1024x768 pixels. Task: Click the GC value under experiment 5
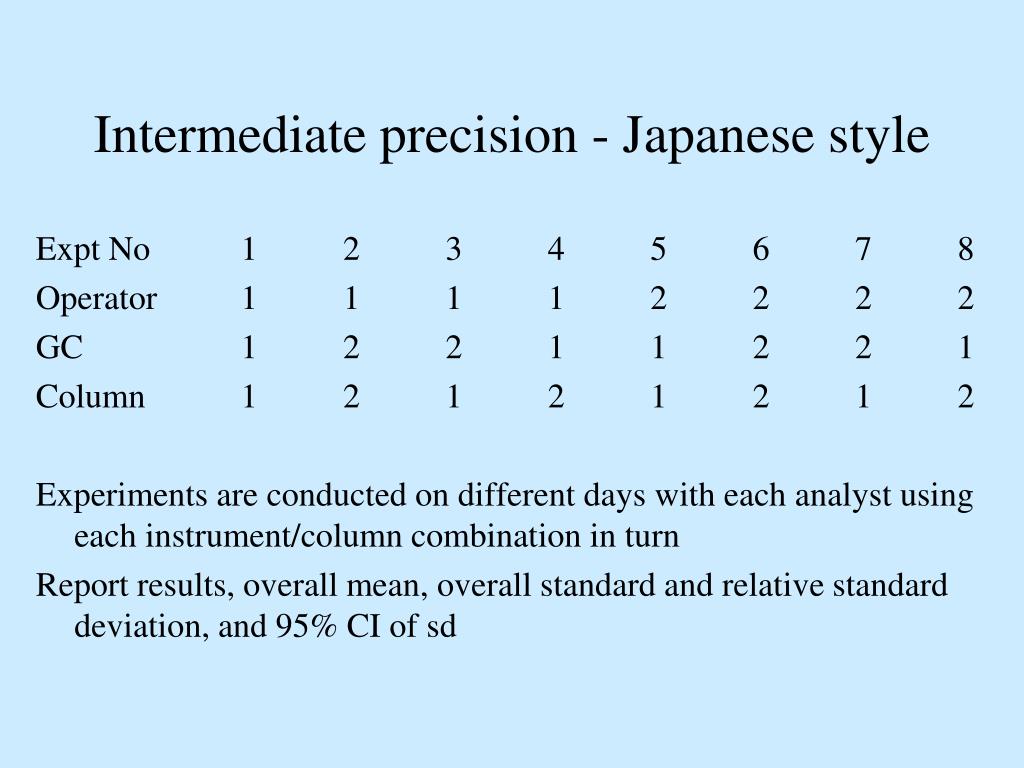[x=658, y=347]
